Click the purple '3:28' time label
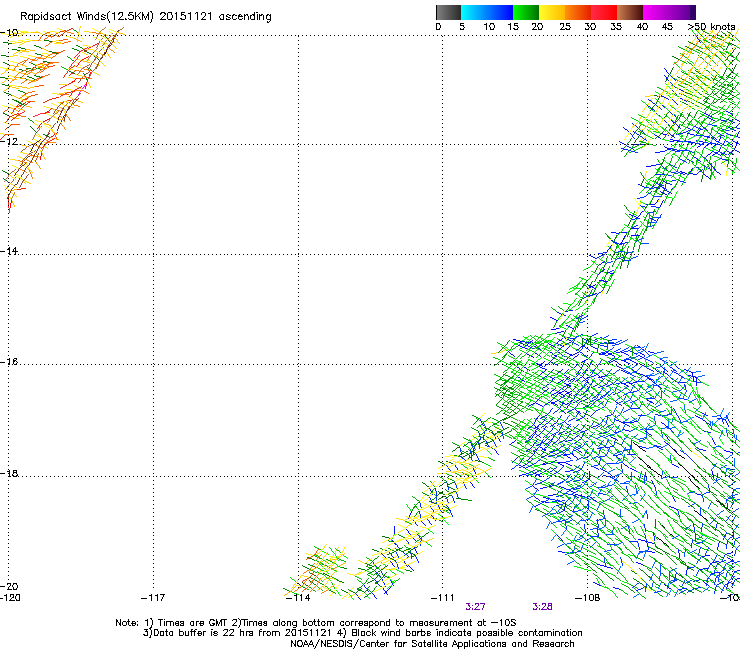This screenshot has height=650, width=740. pos(542,607)
